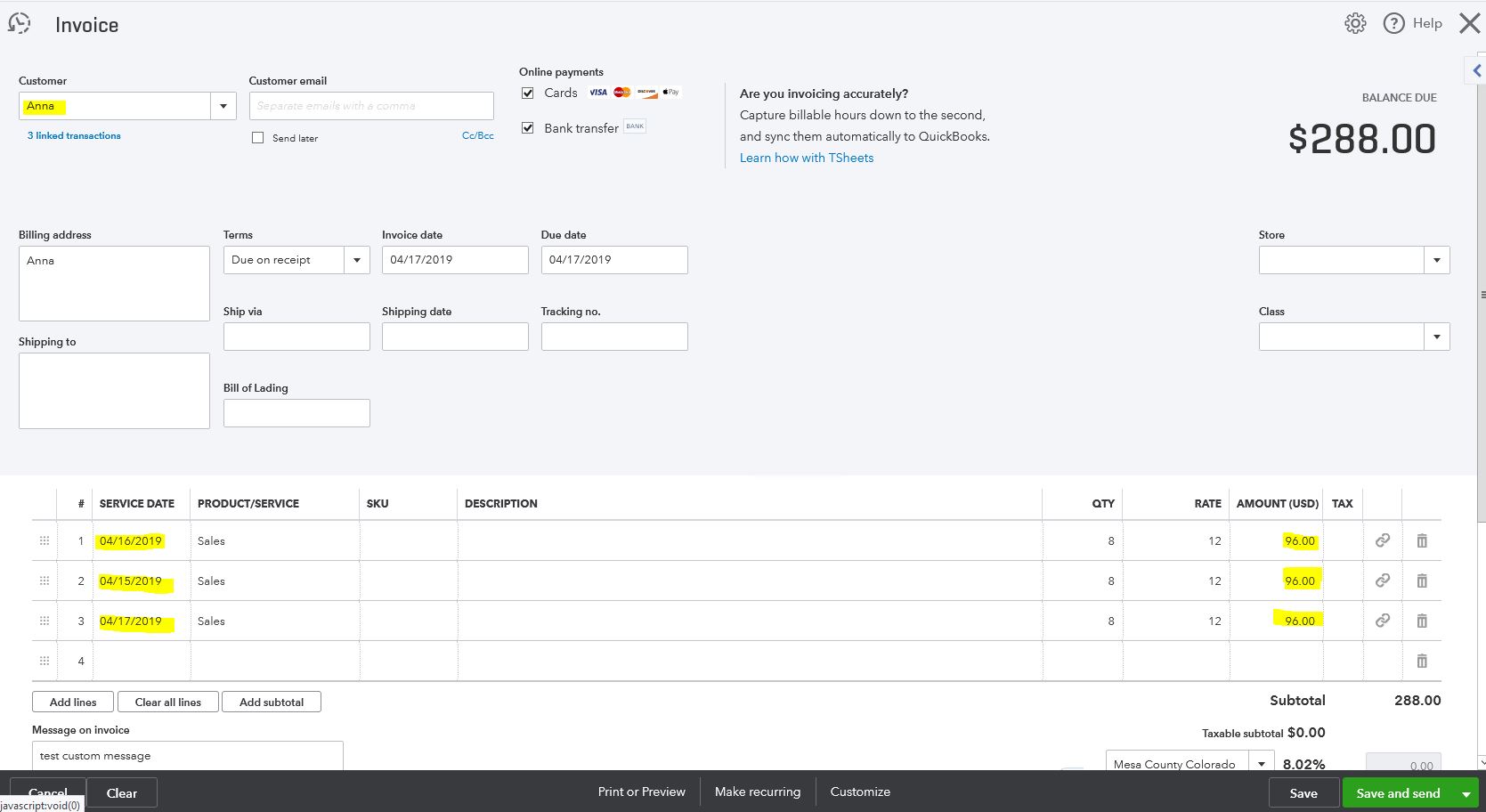Open the Learn how with TSheets link
Image resolution: width=1486 pixels, height=812 pixels.
[806, 157]
